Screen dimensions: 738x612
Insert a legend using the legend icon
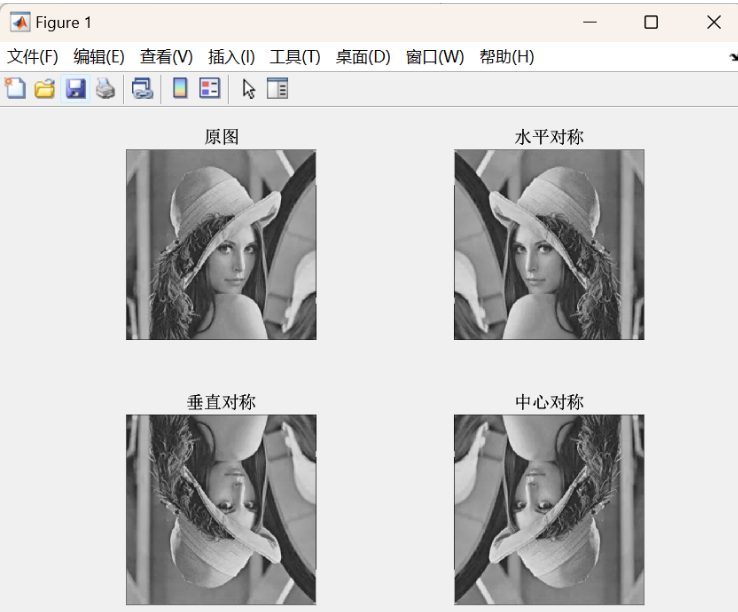[x=209, y=88]
